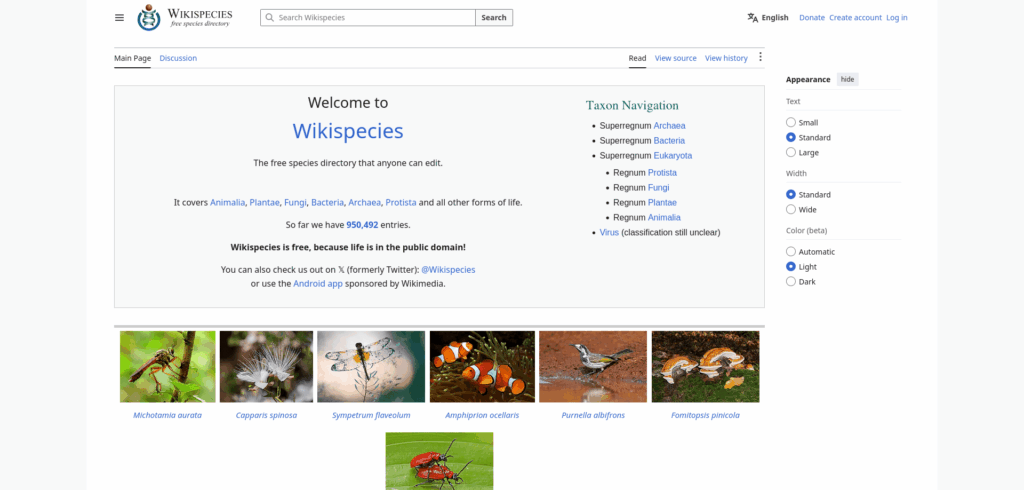Image resolution: width=1024 pixels, height=490 pixels.
Task: Open the @Wikispecies Twitter link
Action: click(448, 269)
